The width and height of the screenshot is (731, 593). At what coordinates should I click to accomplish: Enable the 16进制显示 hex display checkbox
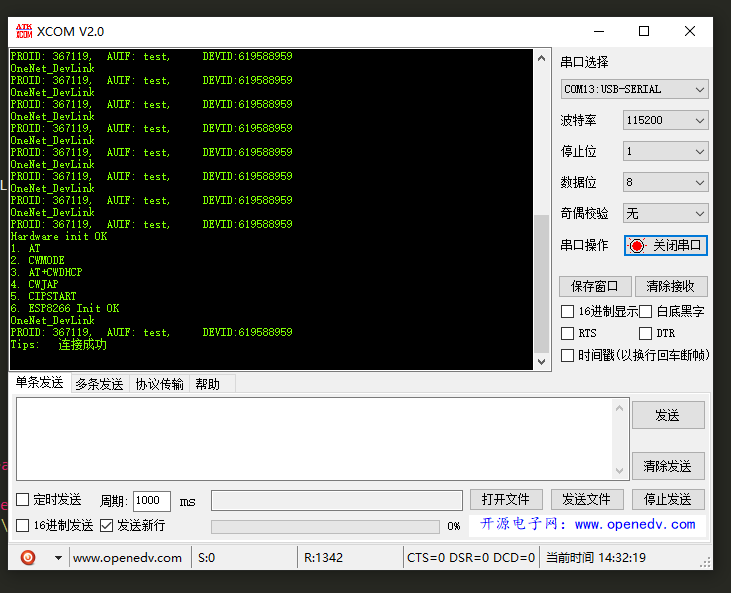567,311
